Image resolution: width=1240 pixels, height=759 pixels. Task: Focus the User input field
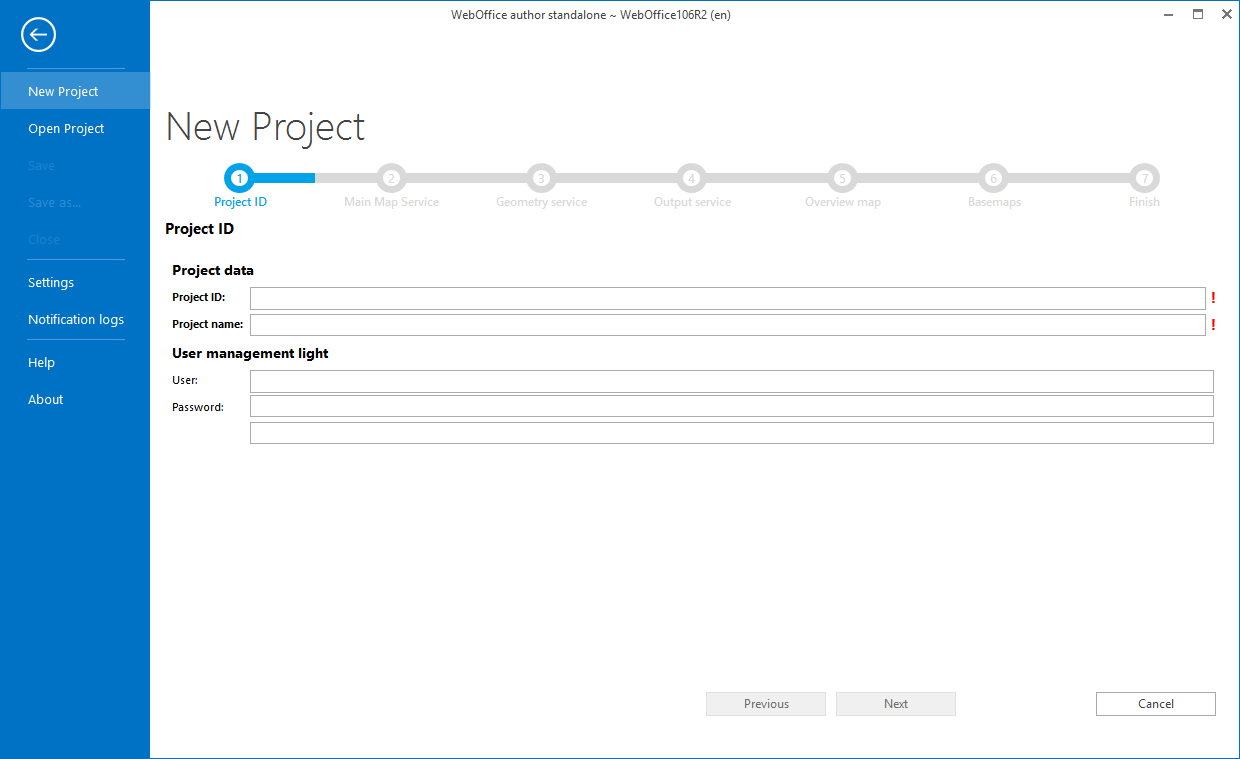pyautogui.click(x=732, y=381)
